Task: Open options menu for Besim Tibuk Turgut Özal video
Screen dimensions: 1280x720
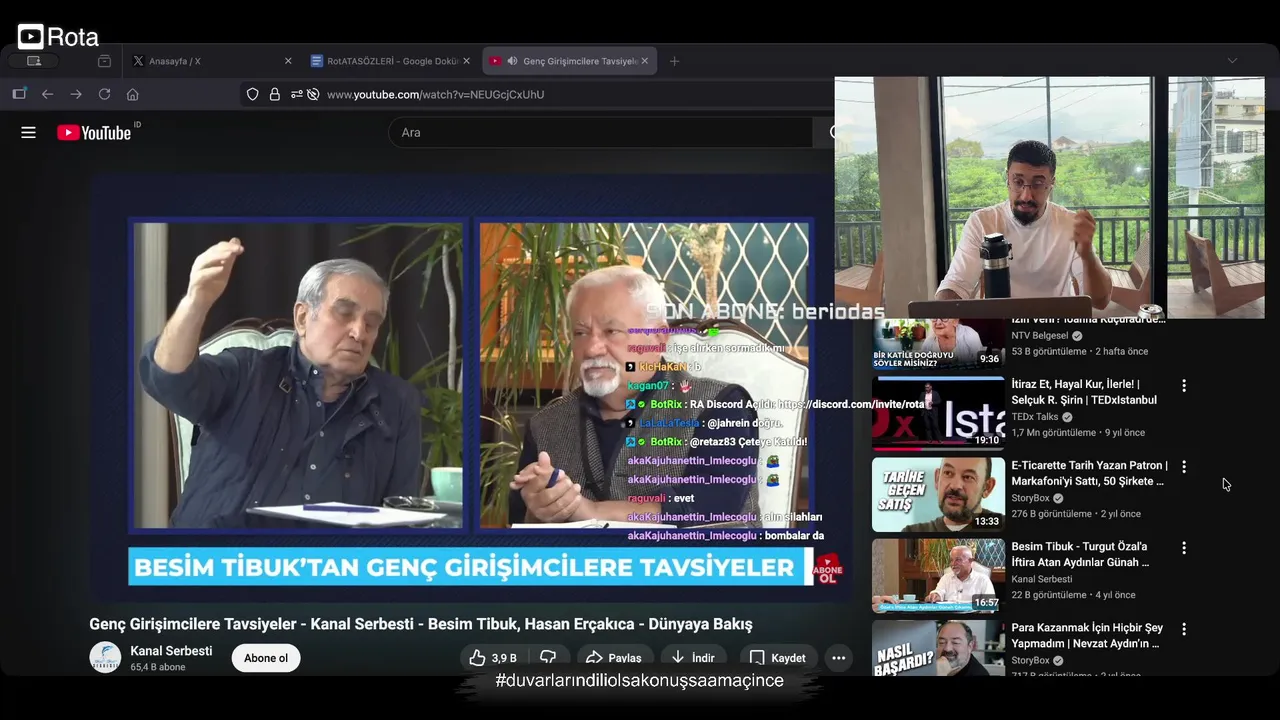Action: point(1184,548)
